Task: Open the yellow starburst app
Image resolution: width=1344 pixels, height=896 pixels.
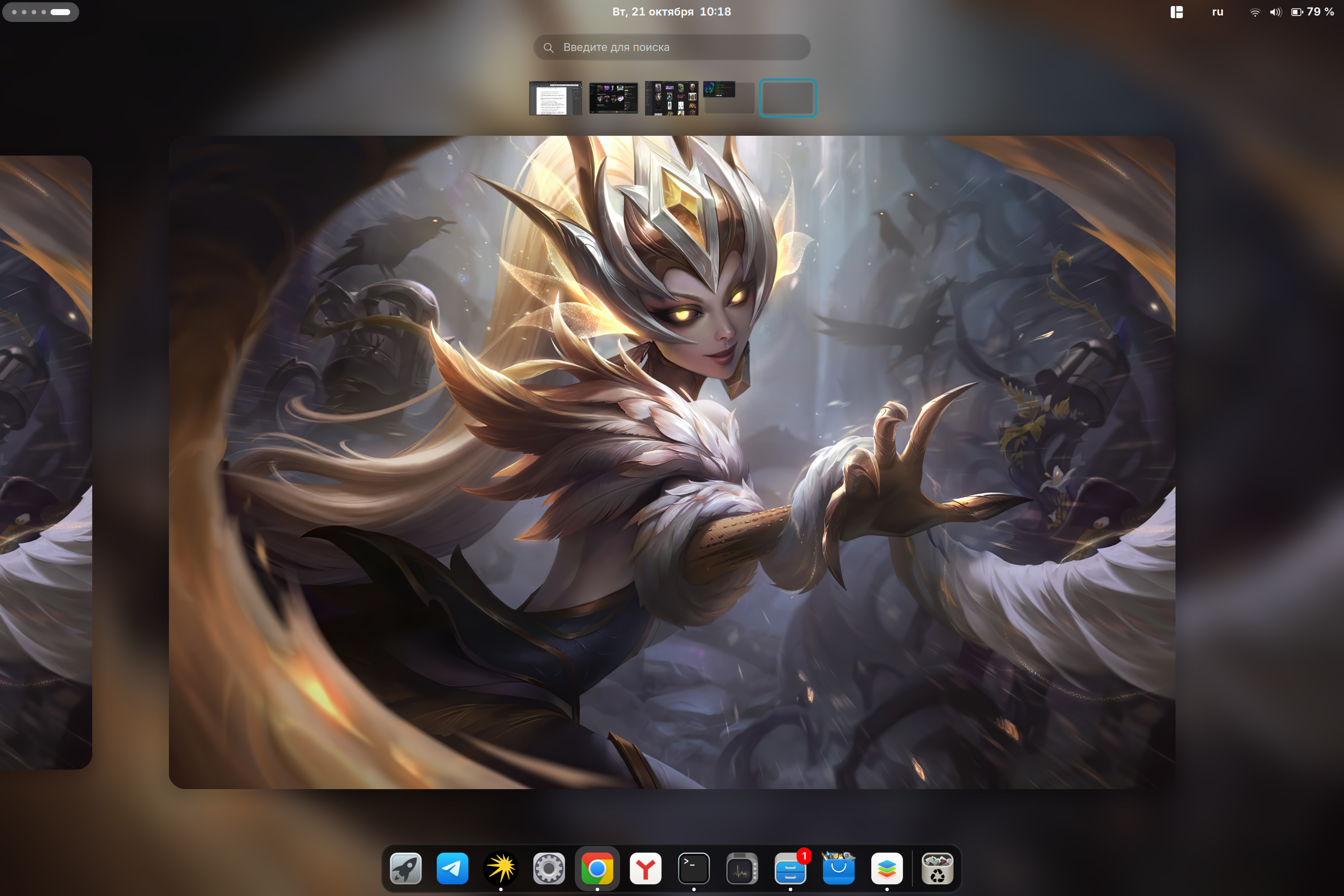Action: coord(501,868)
